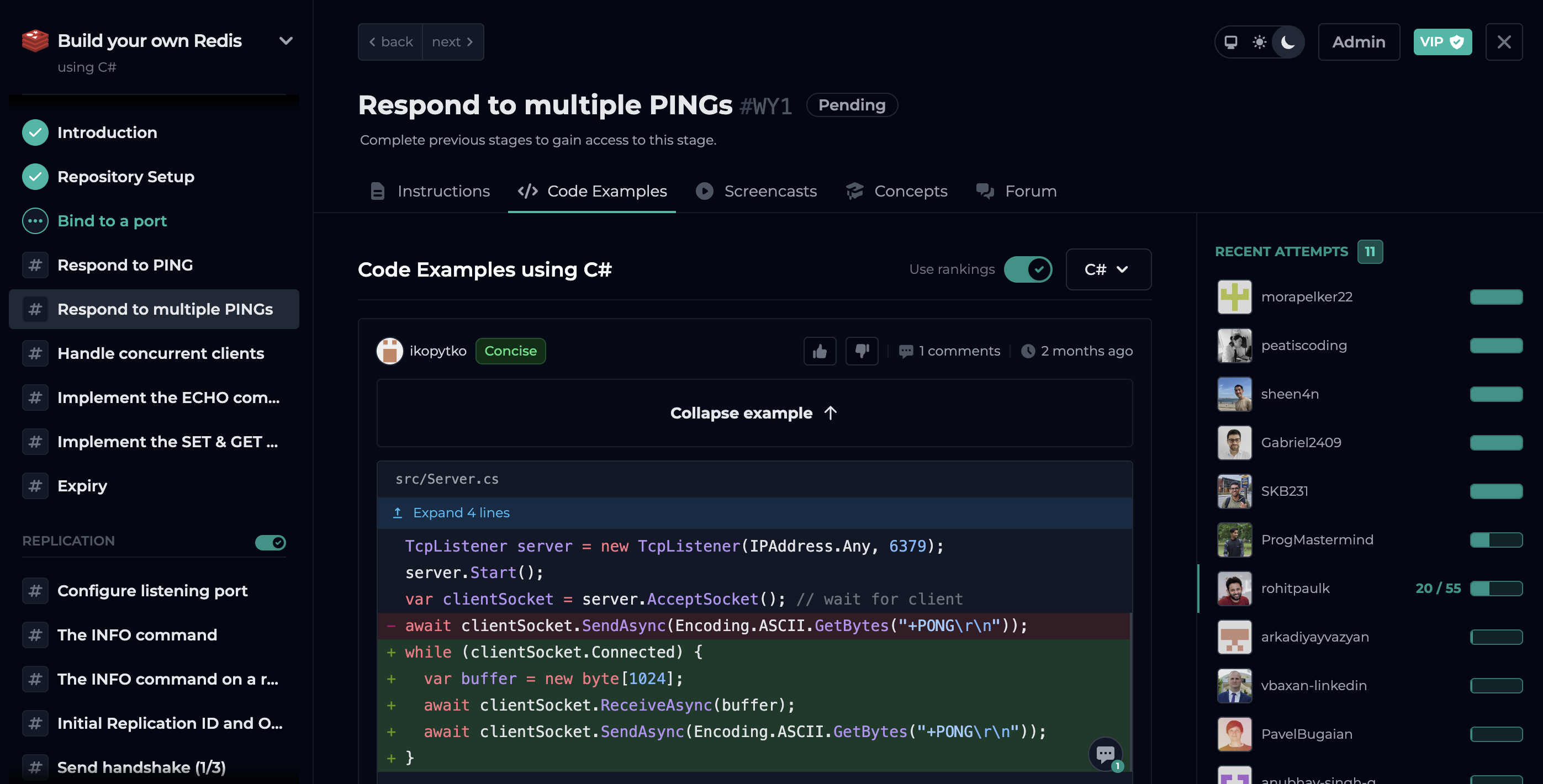Click the VIP badge
Image resolution: width=1543 pixels, height=784 pixels.
point(1442,42)
